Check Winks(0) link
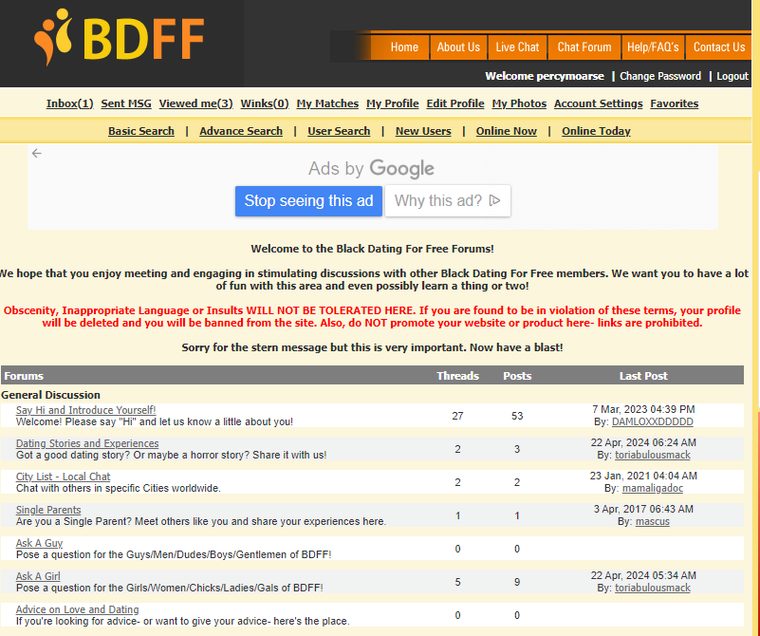Viewport: 760px width, 636px height. (265, 104)
